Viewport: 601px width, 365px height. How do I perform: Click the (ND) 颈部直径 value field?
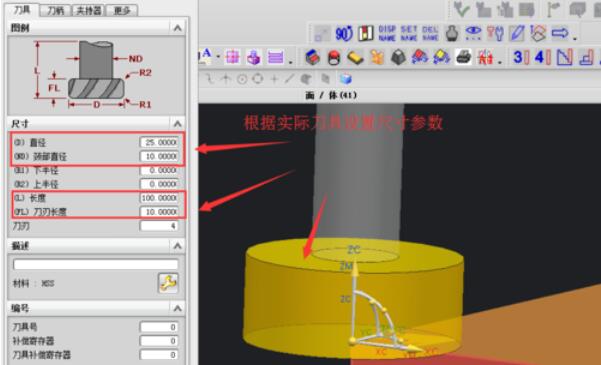tap(159, 156)
